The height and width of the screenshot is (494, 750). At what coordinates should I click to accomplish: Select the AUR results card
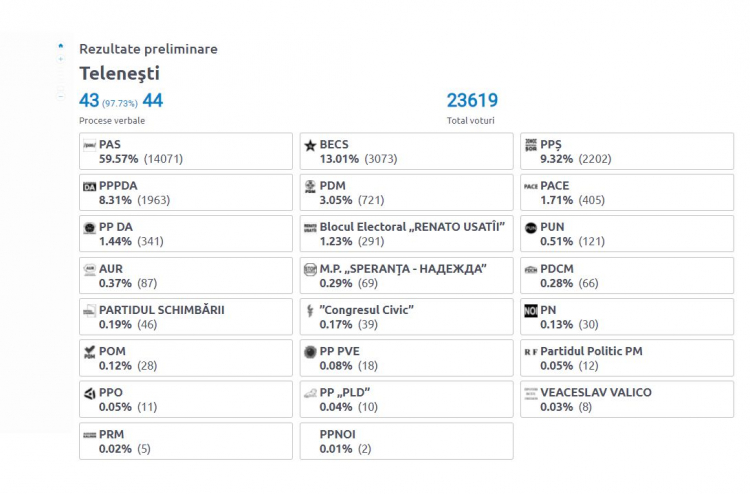point(186,275)
